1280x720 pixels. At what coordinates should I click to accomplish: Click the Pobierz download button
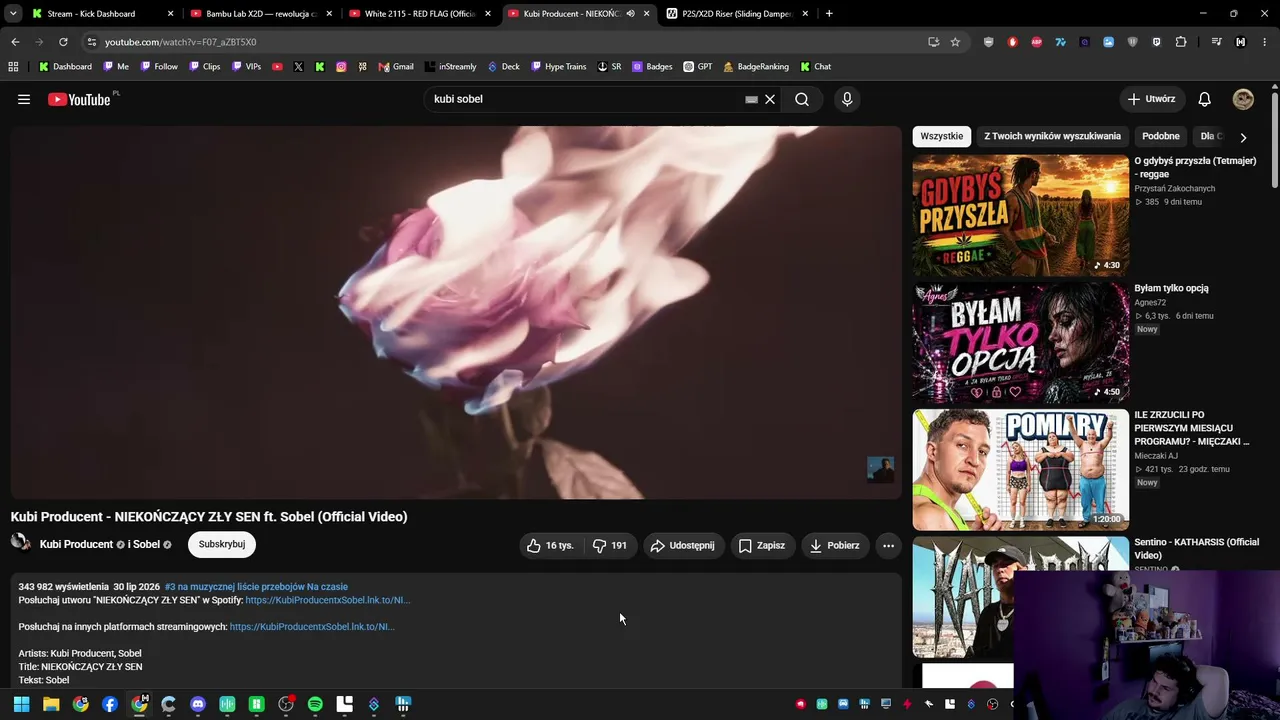pyautogui.click(x=834, y=545)
